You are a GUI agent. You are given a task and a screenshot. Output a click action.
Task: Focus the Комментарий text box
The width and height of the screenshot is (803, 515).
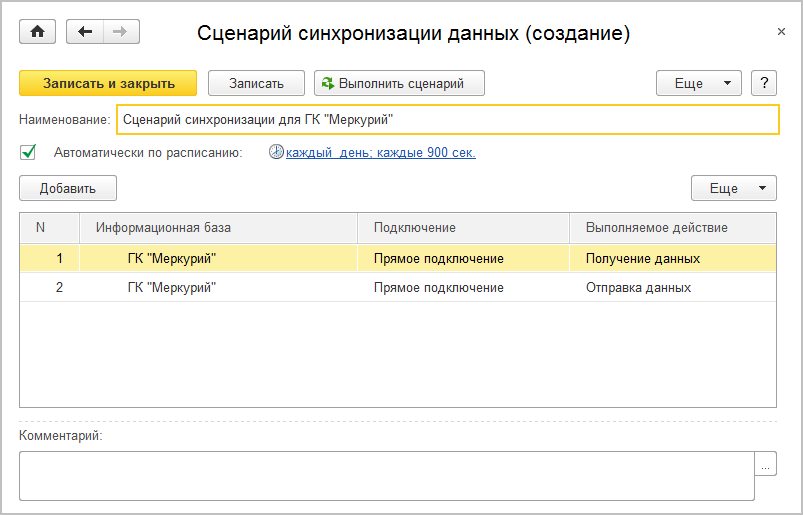385,475
